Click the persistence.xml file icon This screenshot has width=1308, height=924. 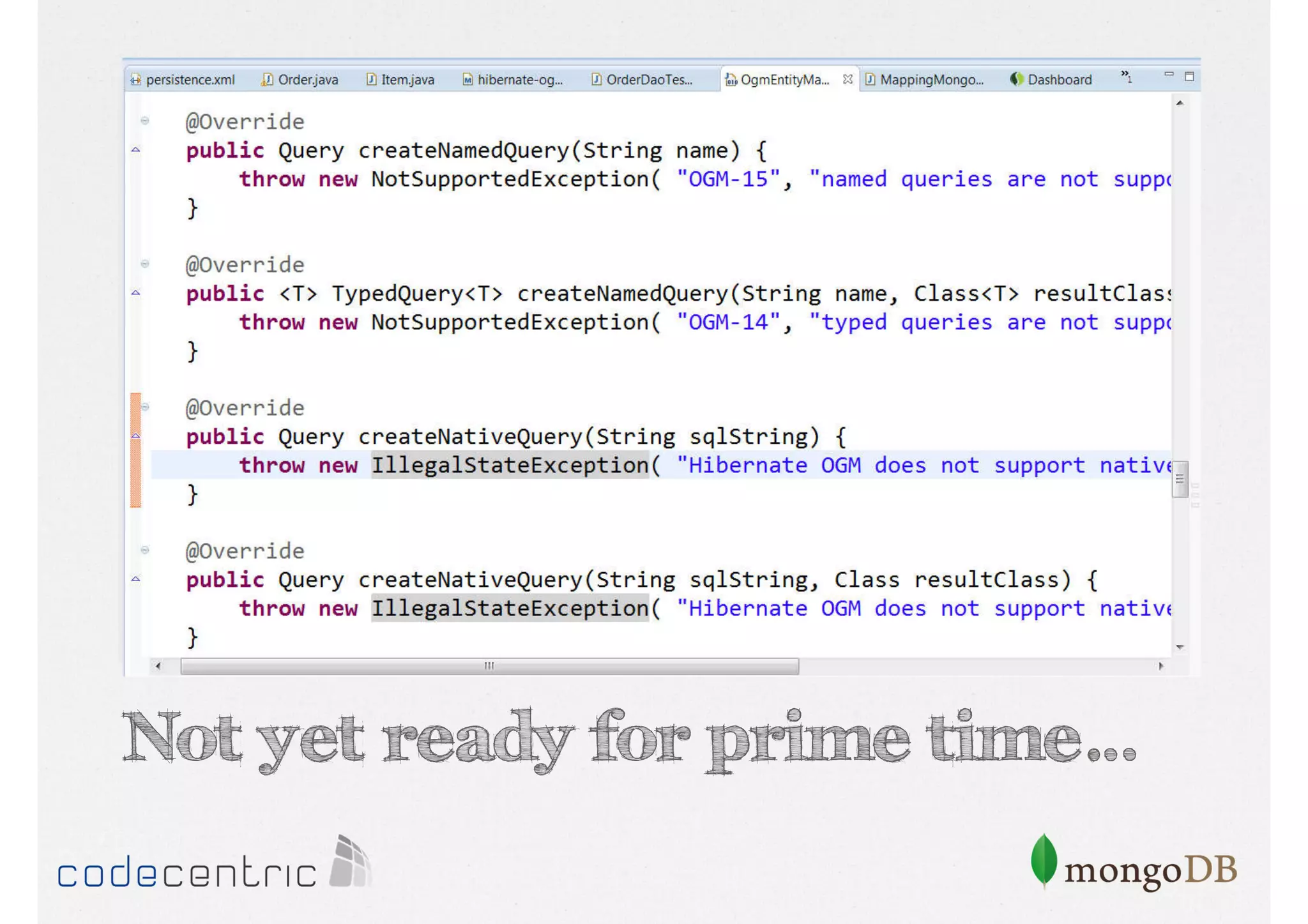pos(136,79)
